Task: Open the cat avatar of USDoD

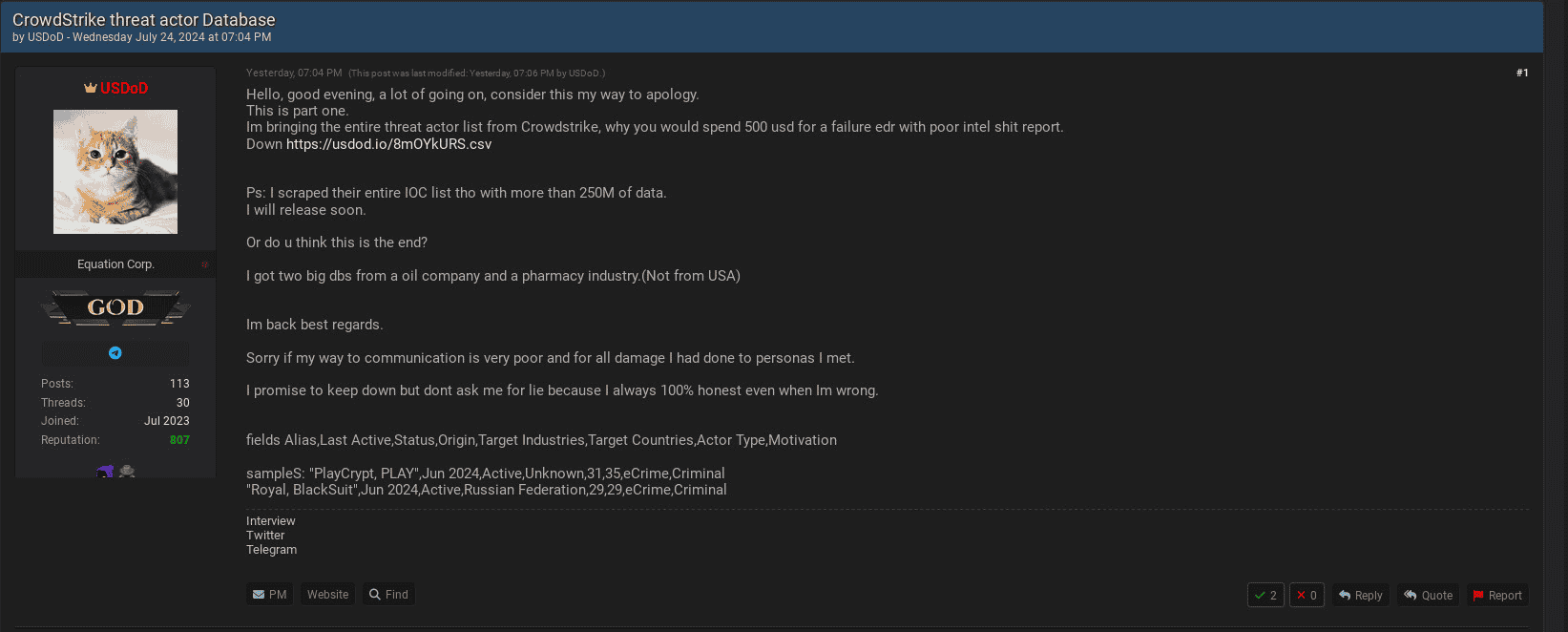Action: pos(115,172)
